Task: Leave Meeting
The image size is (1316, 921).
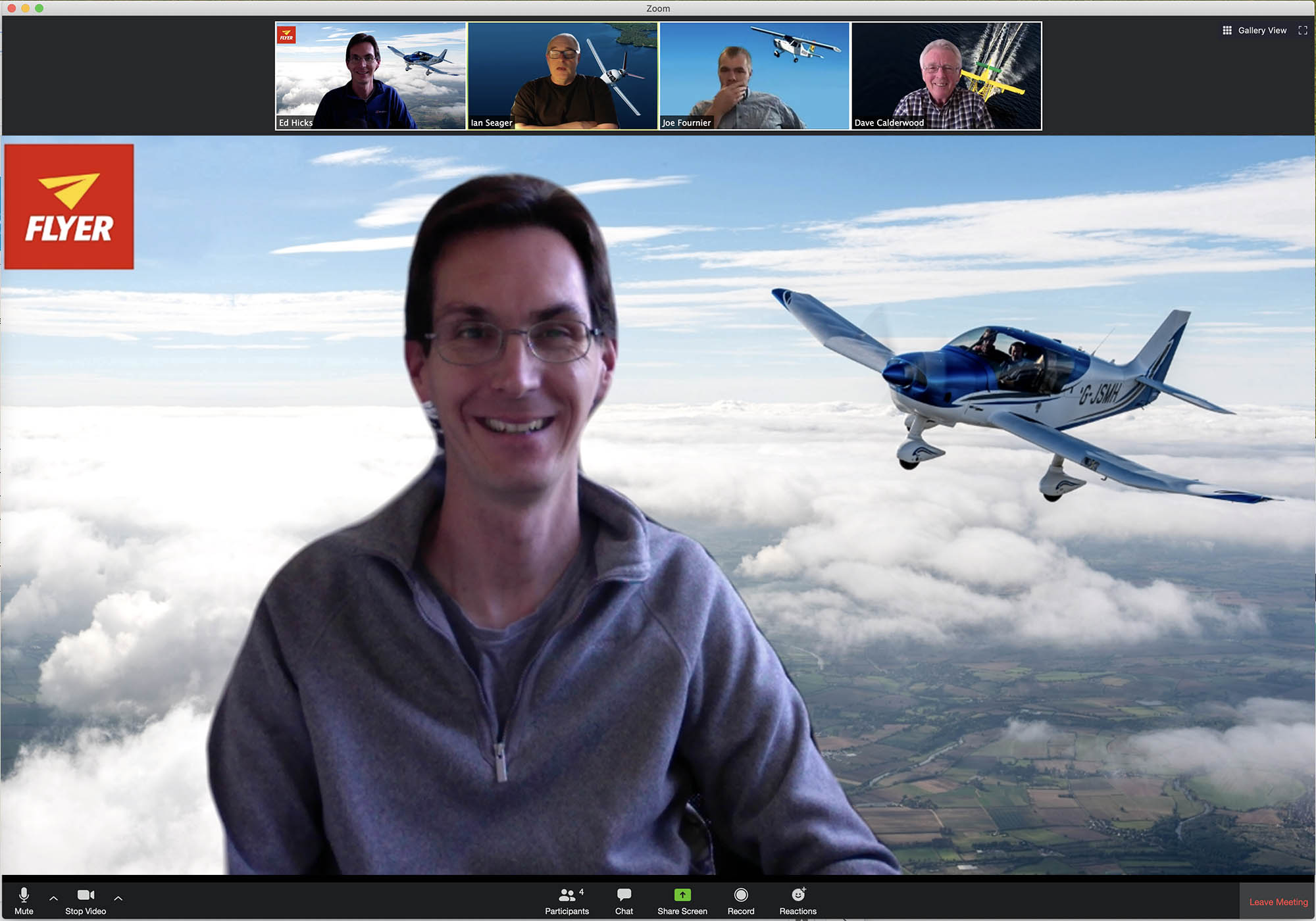Action: [1278, 902]
